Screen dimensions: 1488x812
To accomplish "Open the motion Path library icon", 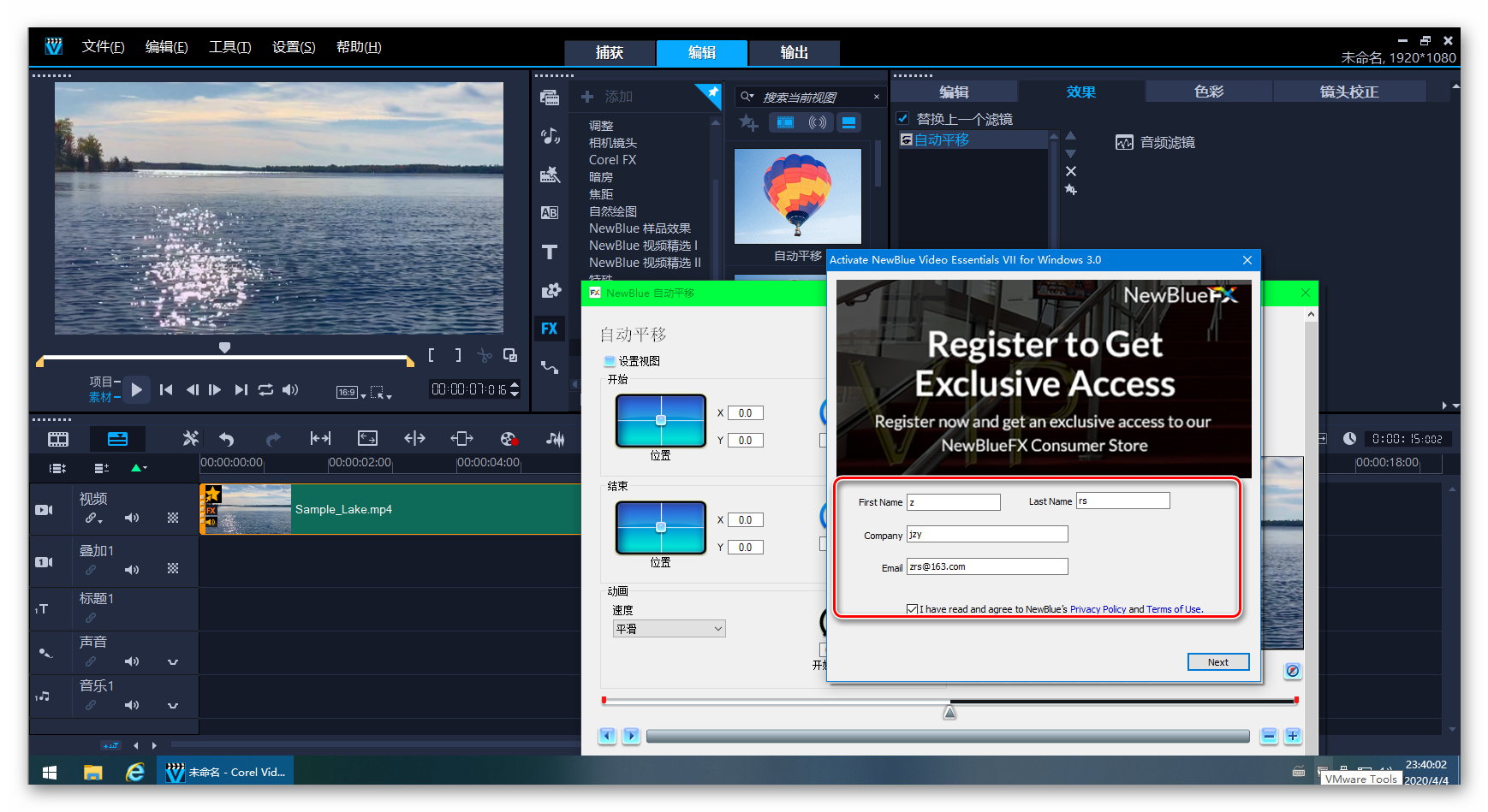I will (550, 368).
